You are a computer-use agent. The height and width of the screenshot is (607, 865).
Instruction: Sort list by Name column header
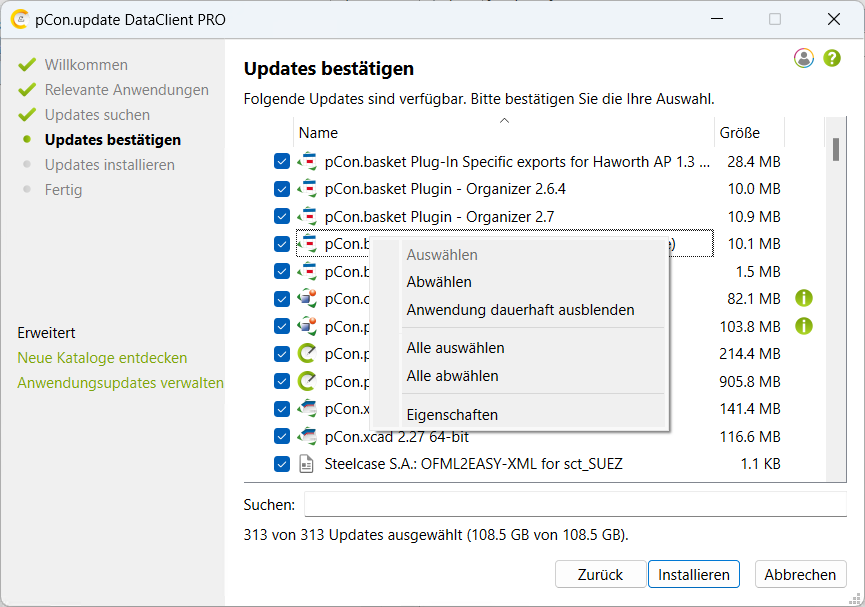tap(504, 133)
